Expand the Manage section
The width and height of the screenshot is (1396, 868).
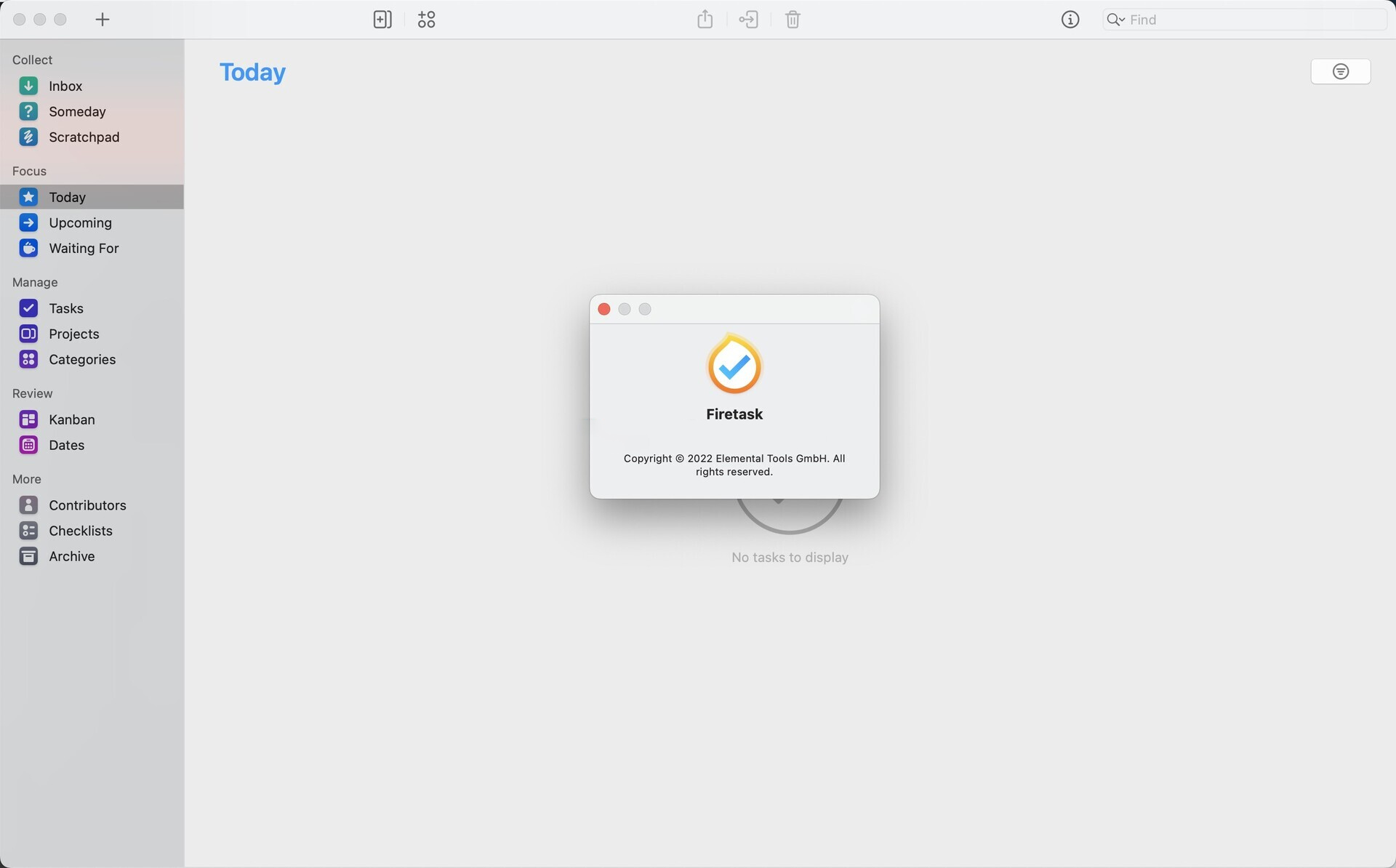34,281
